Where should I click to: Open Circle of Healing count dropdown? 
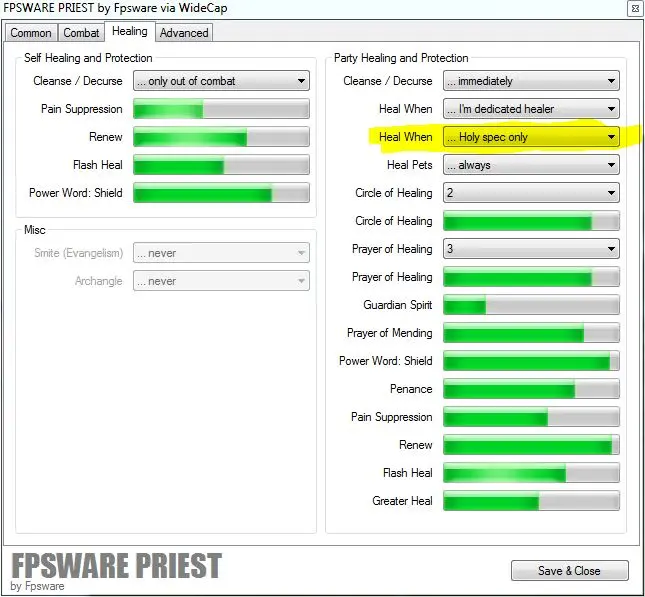pyautogui.click(x=531, y=193)
